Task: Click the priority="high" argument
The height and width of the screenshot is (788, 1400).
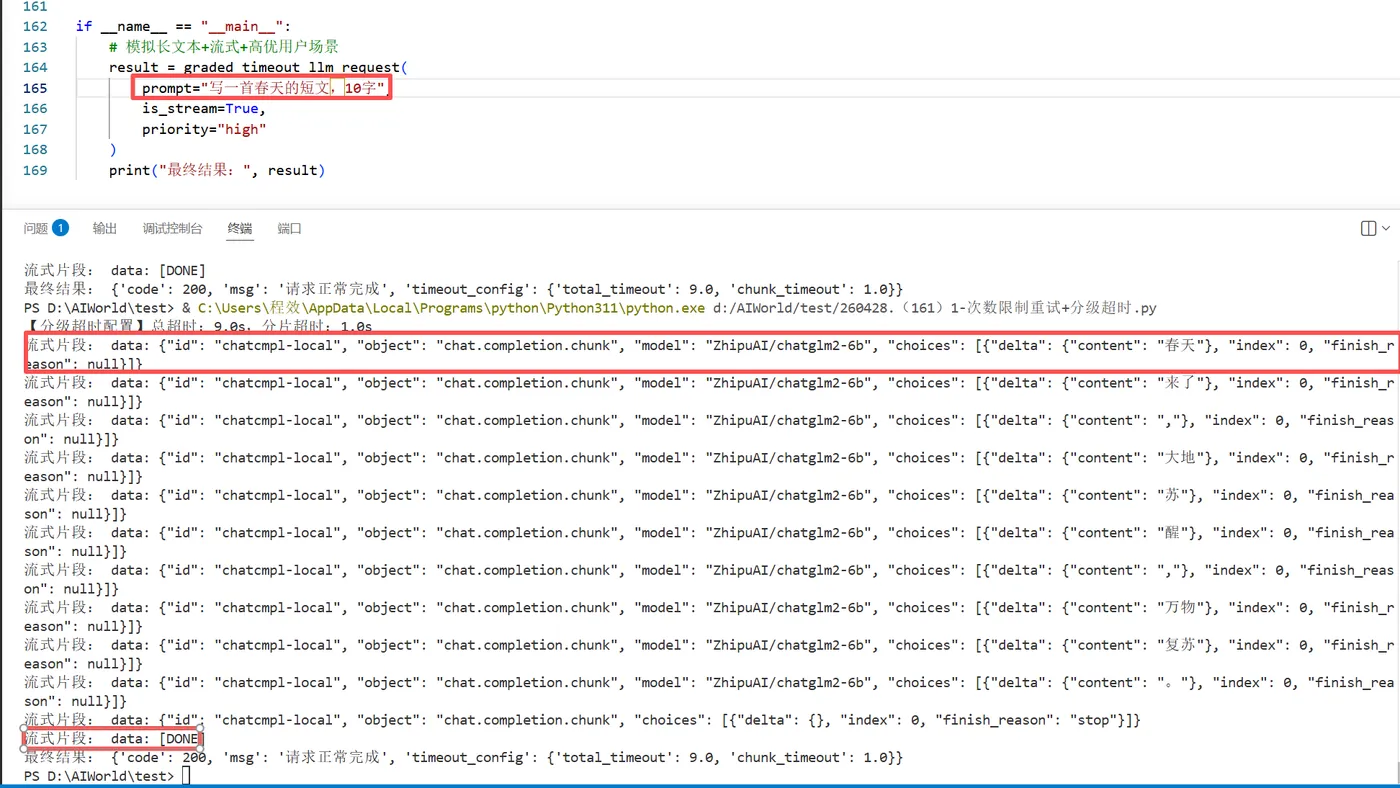Action: click(x=204, y=129)
